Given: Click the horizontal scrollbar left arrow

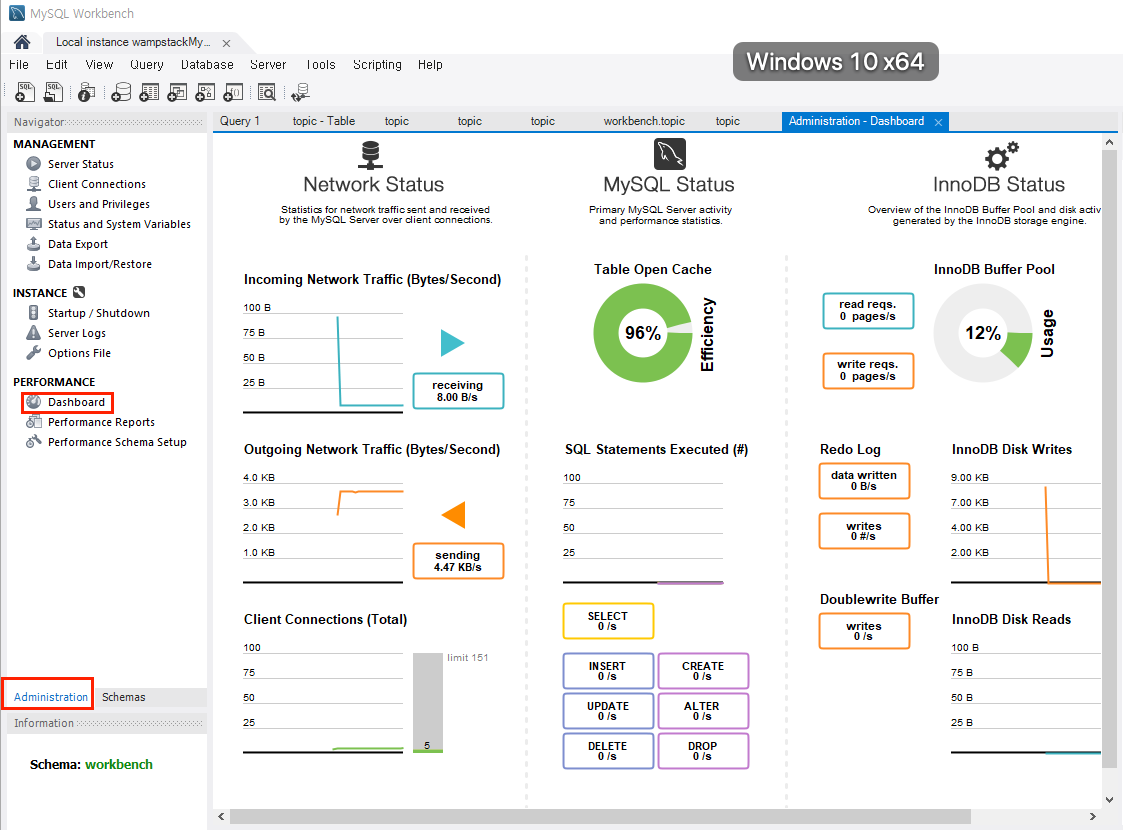Looking at the screenshot, I should (x=221, y=816).
